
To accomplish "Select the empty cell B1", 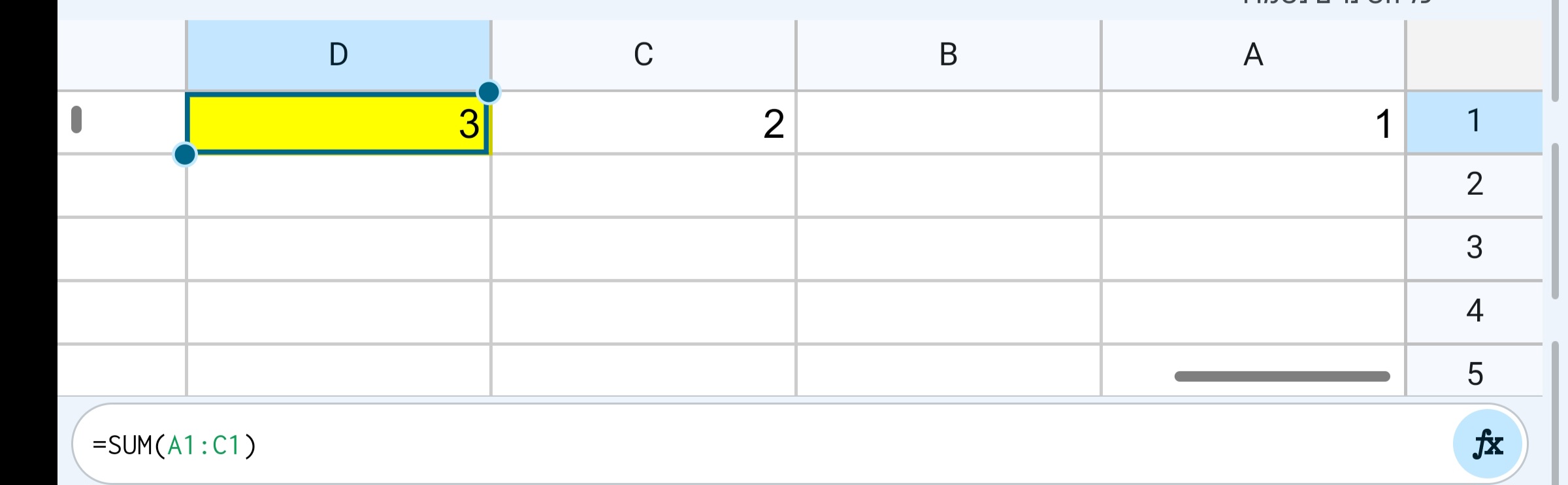I will [x=947, y=123].
